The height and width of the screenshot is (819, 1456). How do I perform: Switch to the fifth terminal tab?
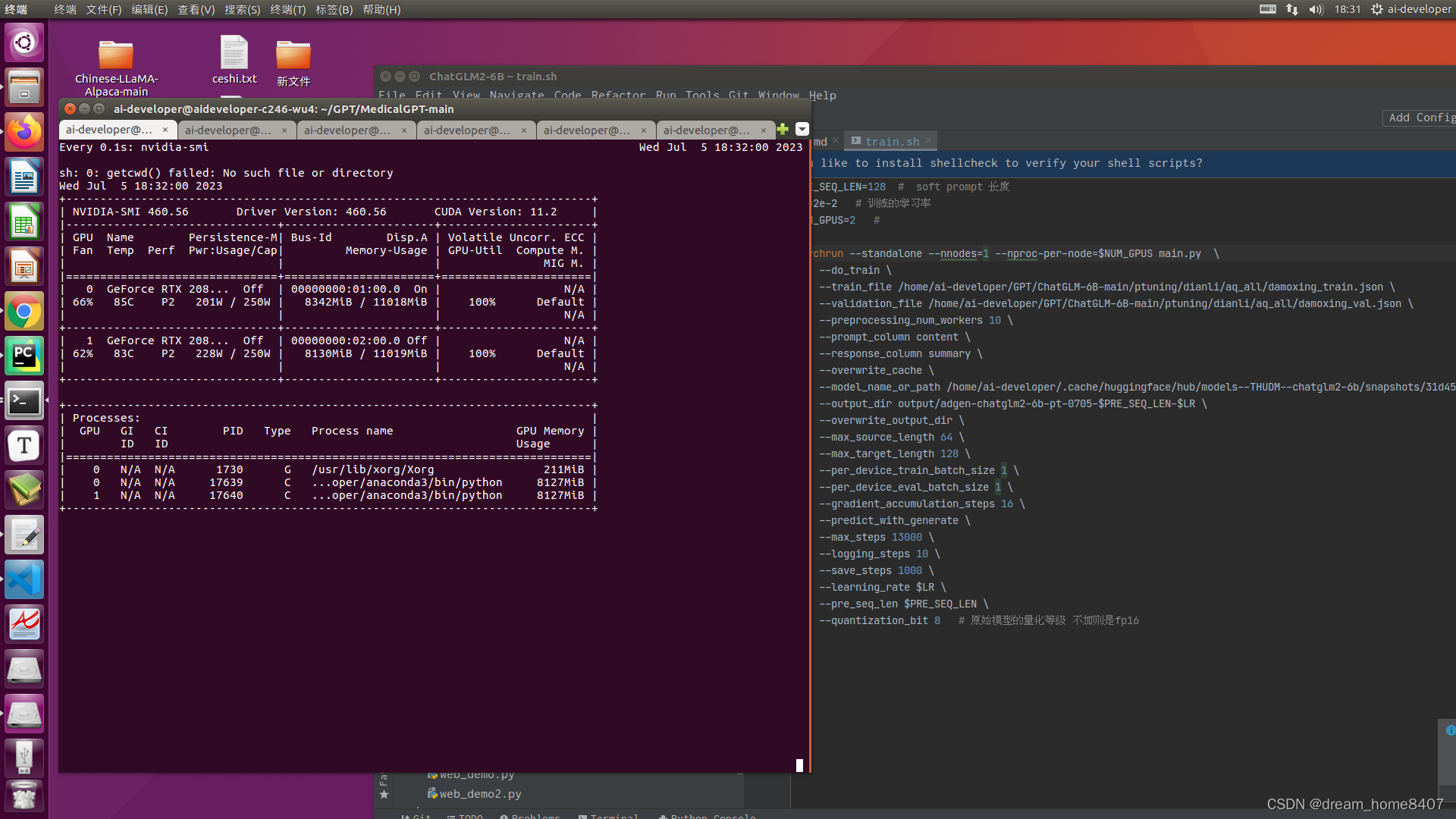coord(597,130)
